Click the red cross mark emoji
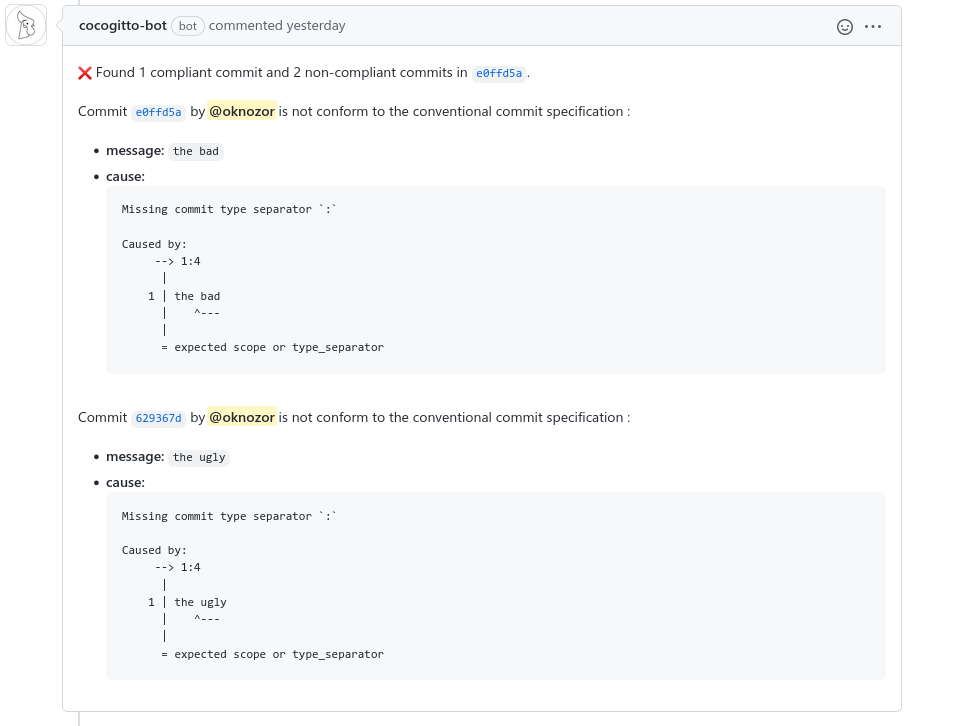Image resolution: width=965 pixels, height=726 pixels. pyautogui.click(x=85, y=73)
